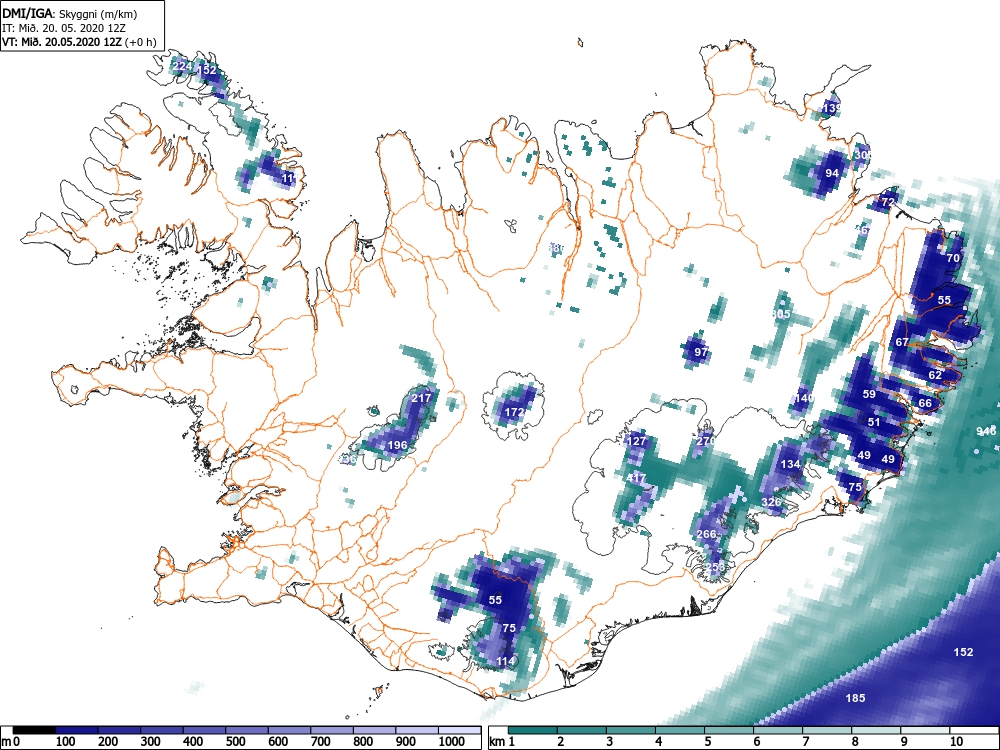Click the '100' label in the meter legend
The height and width of the screenshot is (750, 1000).
point(66,742)
